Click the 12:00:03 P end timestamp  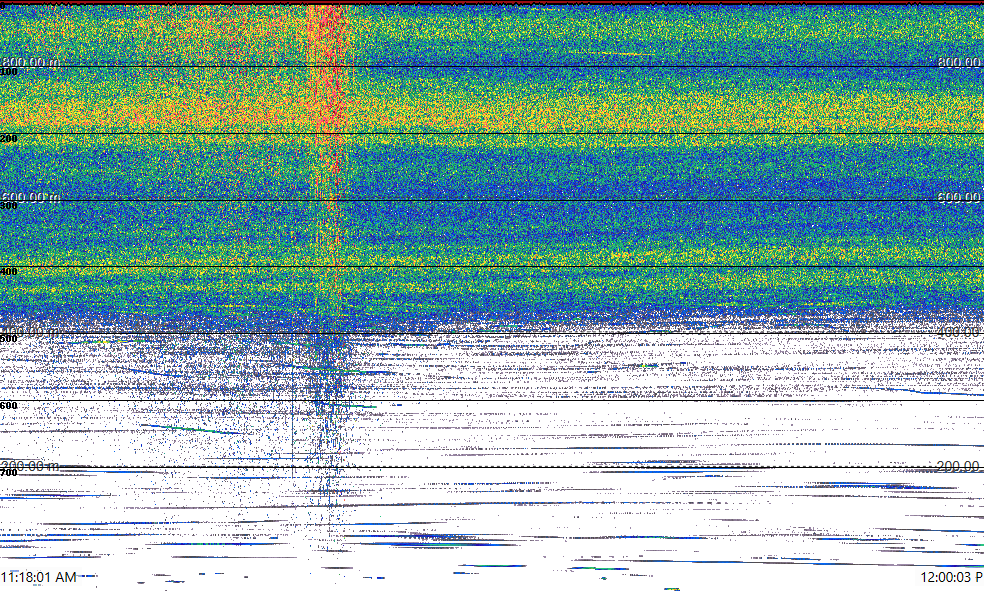952,577
